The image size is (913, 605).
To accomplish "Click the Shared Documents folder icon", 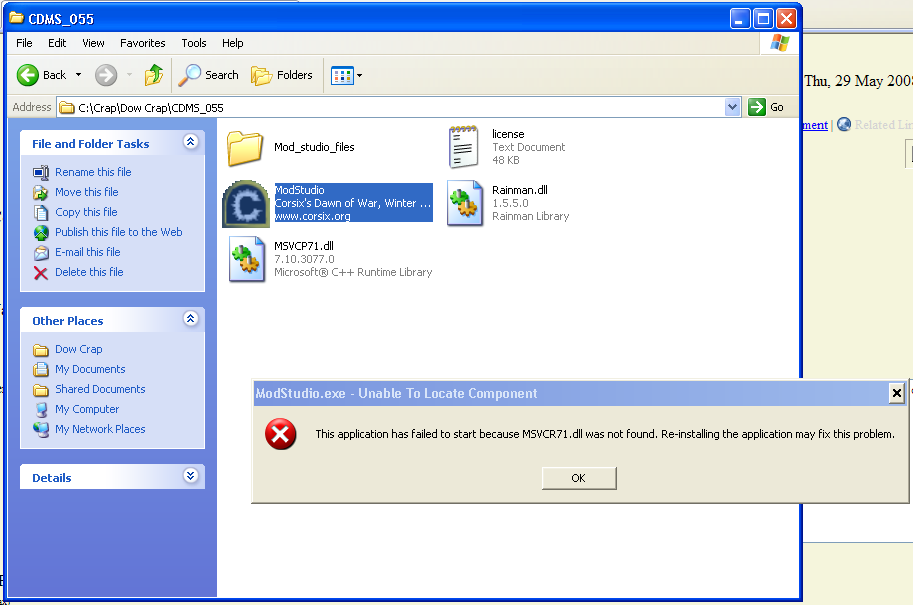I will point(41,390).
